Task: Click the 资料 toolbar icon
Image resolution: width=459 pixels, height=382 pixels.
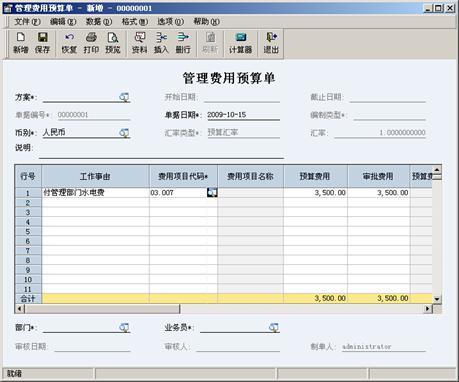Action: [x=140, y=43]
